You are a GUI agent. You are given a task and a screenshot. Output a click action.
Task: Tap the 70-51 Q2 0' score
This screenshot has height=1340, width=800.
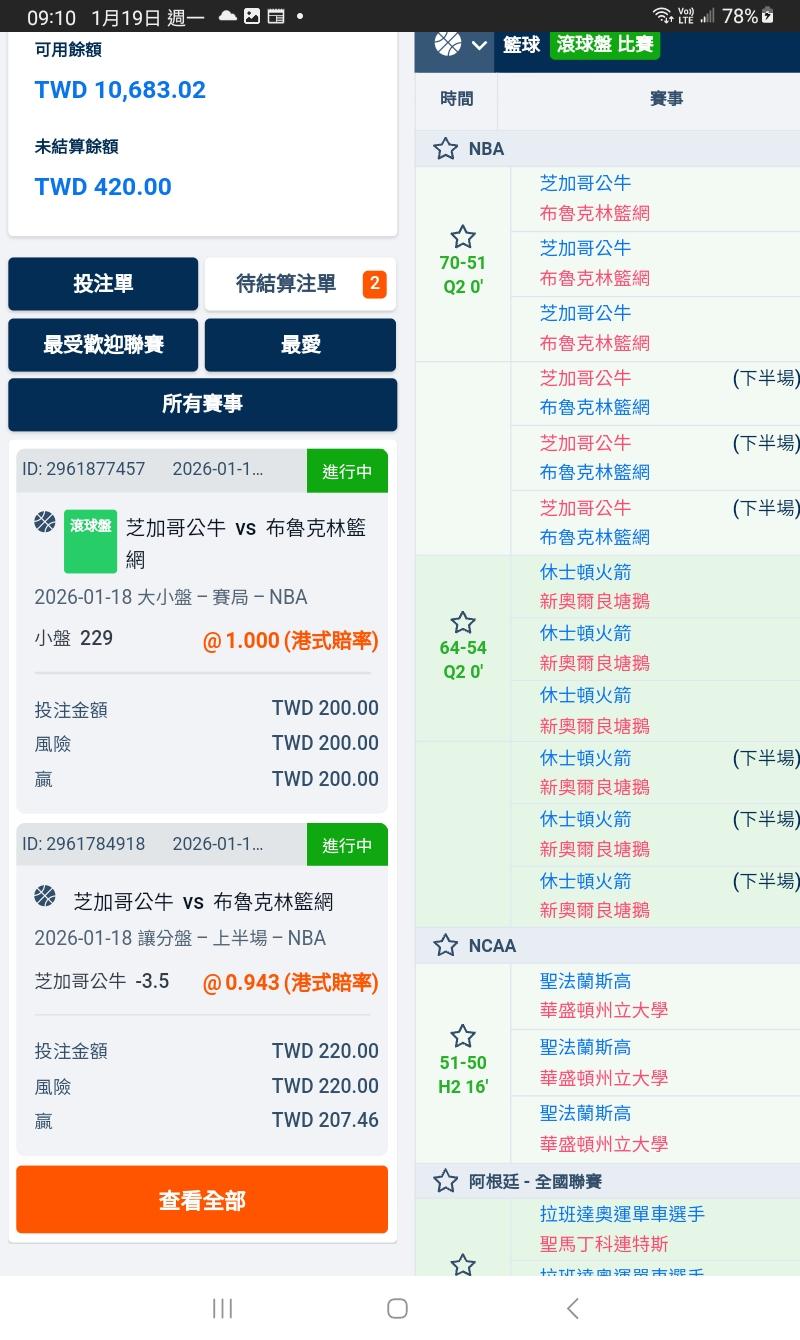462,274
